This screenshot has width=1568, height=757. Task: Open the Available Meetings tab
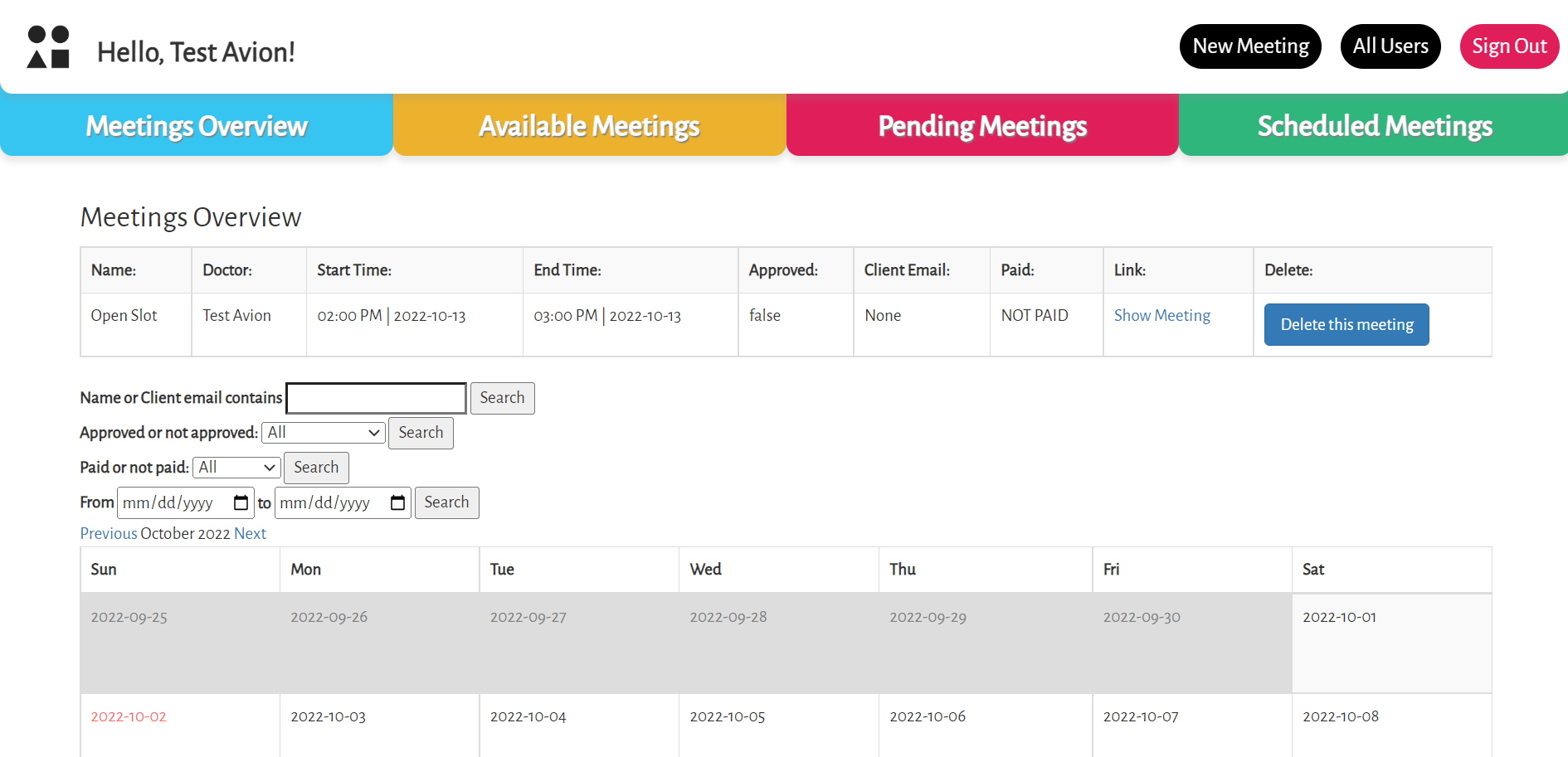click(589, 125)
